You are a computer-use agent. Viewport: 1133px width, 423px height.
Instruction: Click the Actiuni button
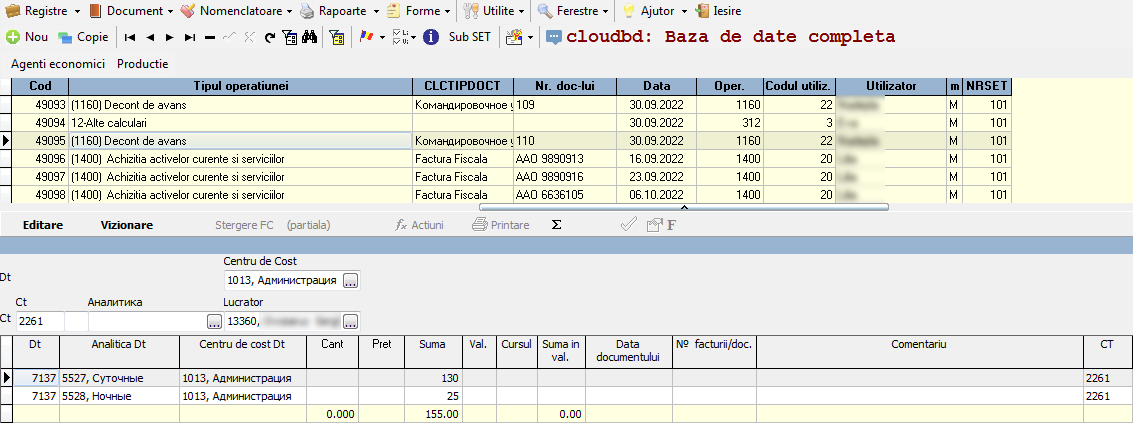(x=420, y=225)
